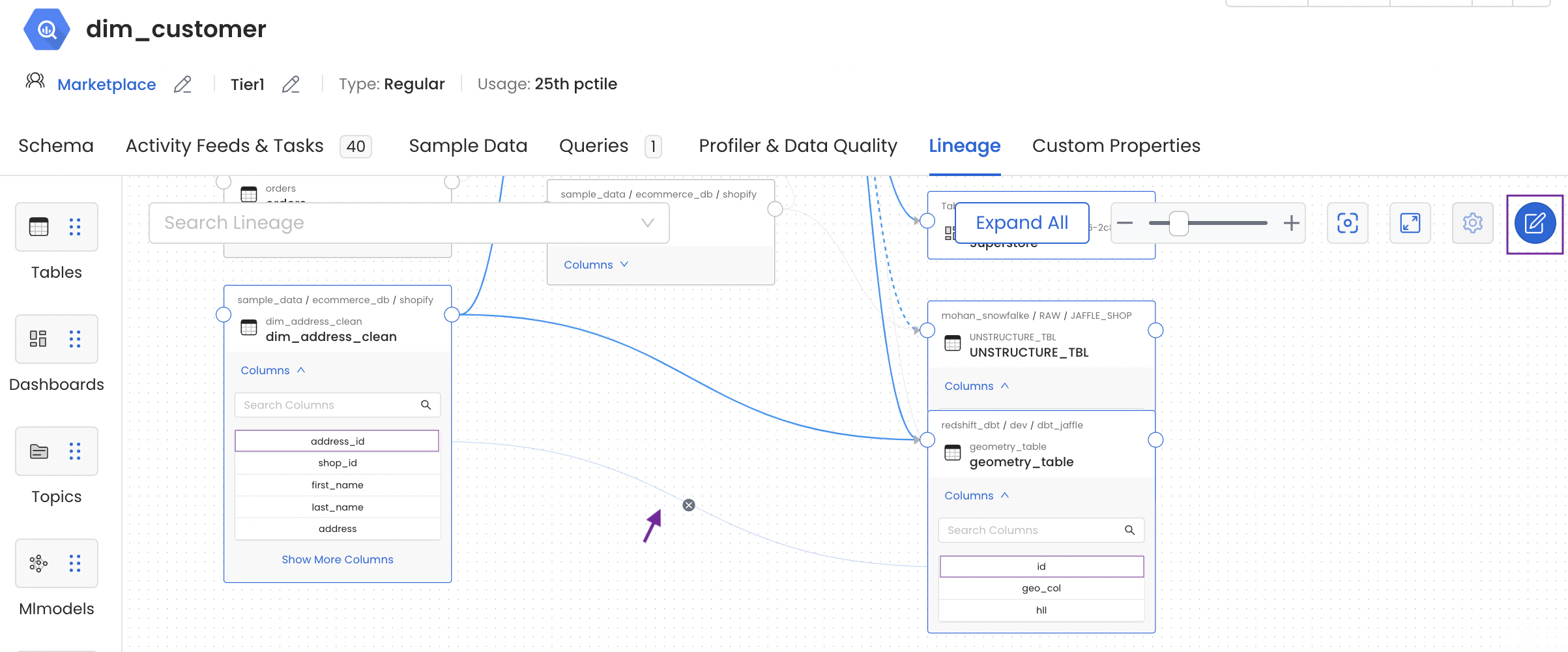Zoom out using the minus icon
This screenshot has width=1568, height=652.
[x=1125, y=223]
